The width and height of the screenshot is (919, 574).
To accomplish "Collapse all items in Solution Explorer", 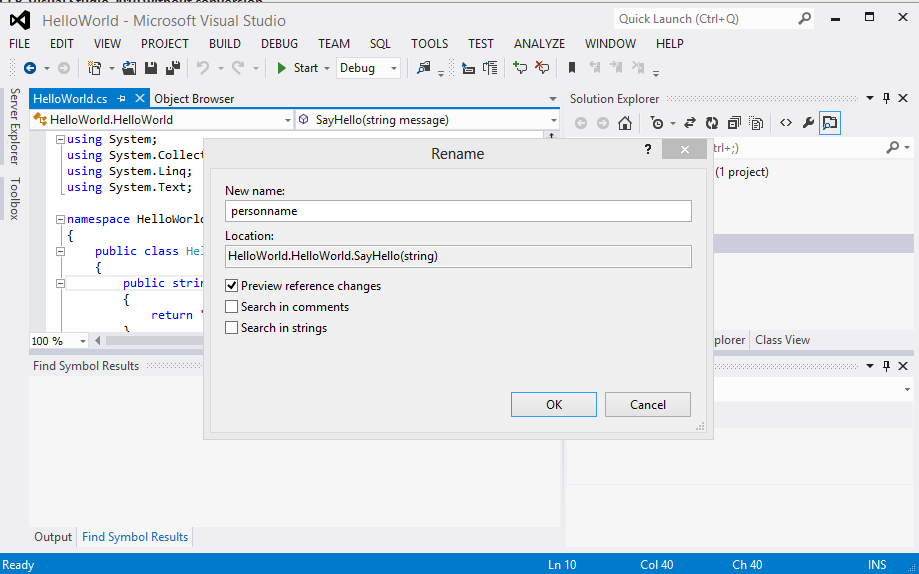I will [x=734, y=123].
